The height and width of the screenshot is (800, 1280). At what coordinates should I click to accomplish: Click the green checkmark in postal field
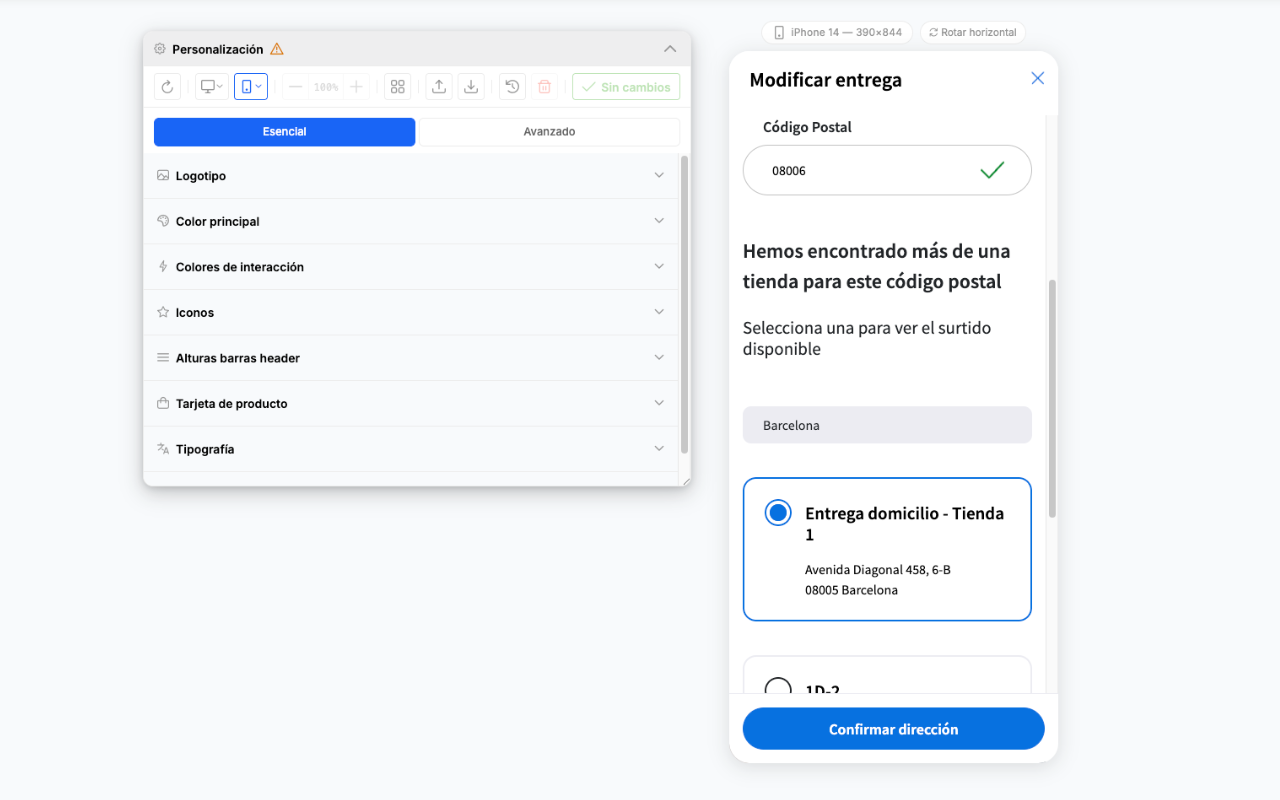pos(992,171)
